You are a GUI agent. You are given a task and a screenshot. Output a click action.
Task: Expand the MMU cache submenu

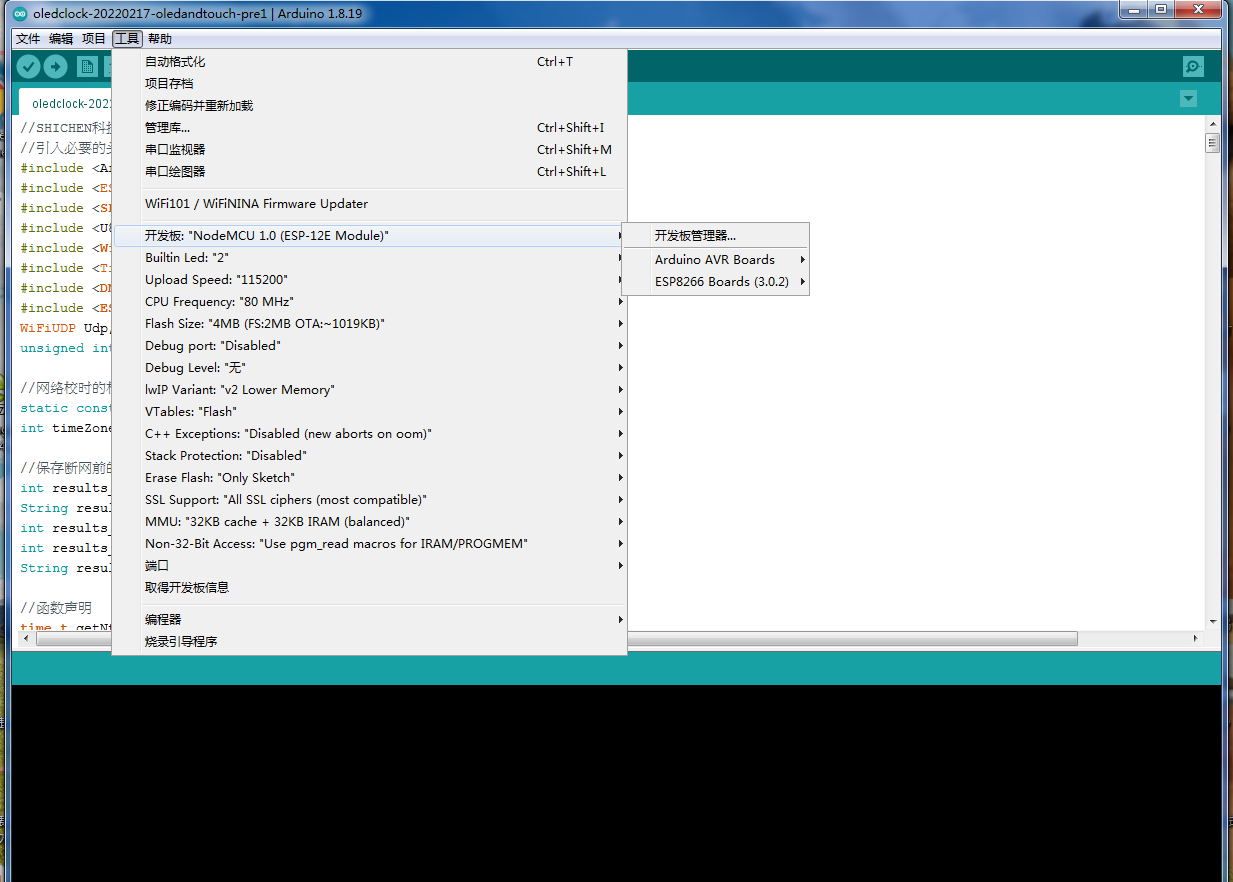369,522
